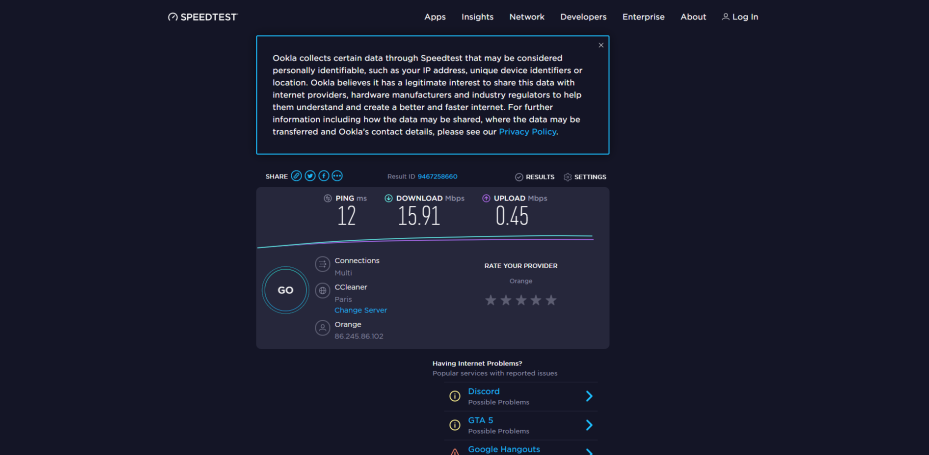Image resolution: width=929 pixels, height=455 pixels.
Task: Open the Privacy Policy link
Action: coord(527,132)
